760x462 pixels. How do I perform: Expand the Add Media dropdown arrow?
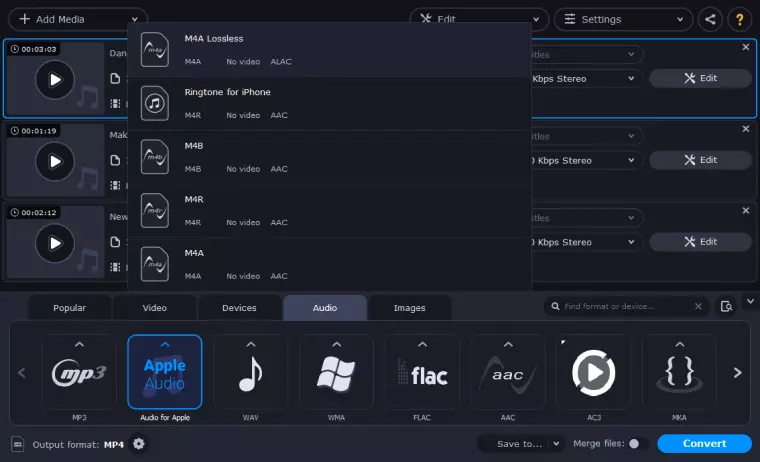pos(135,19)
